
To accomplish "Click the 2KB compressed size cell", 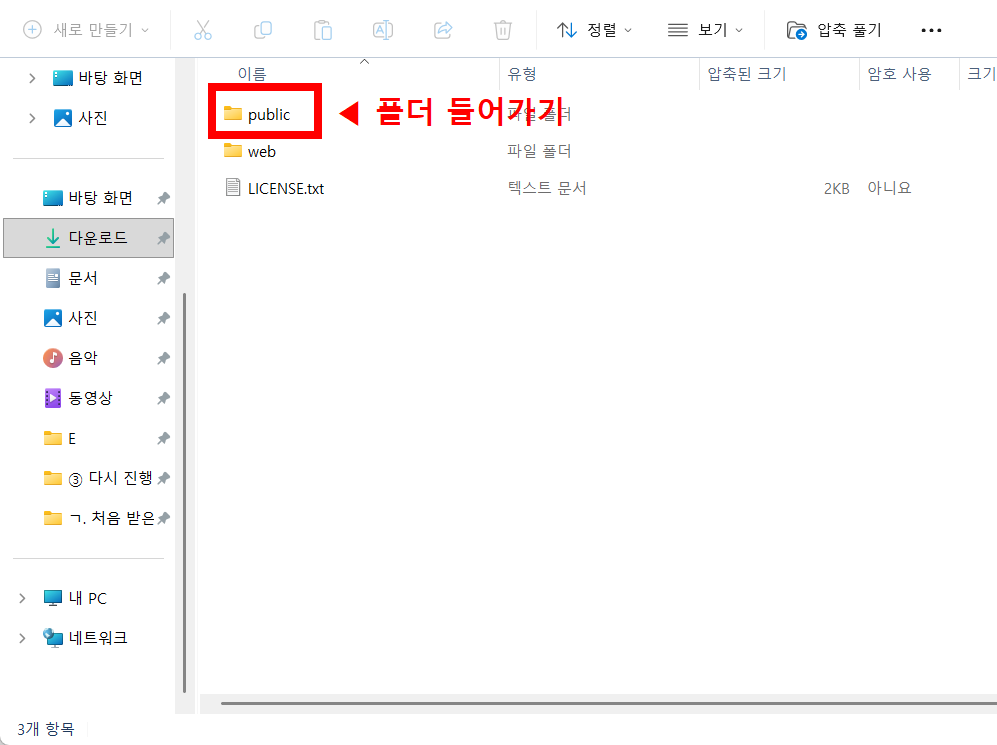I will [x=836, y=189].
